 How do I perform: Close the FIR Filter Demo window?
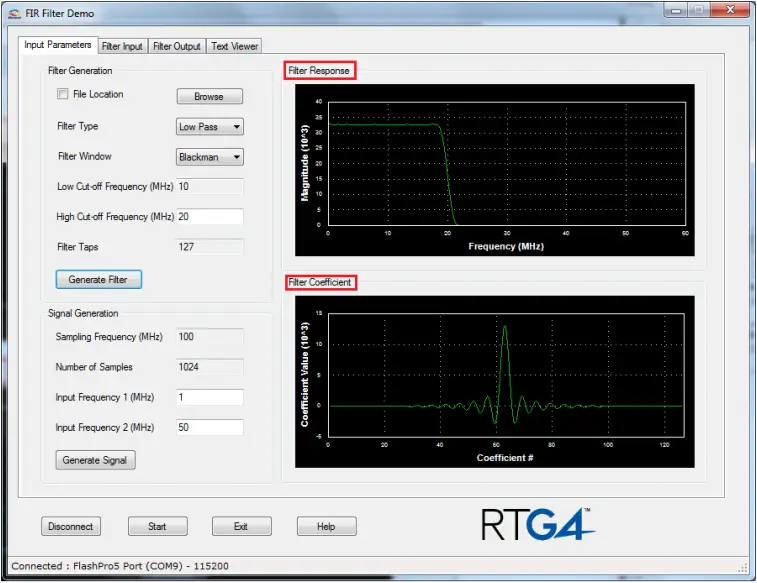(x=730, y=10)
